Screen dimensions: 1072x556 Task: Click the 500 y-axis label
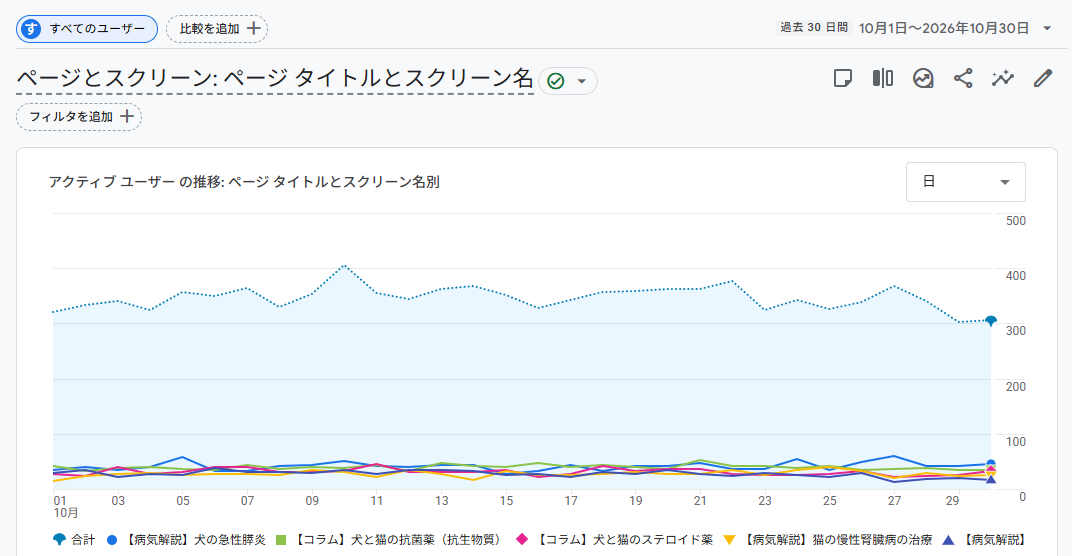(1016, 221)
